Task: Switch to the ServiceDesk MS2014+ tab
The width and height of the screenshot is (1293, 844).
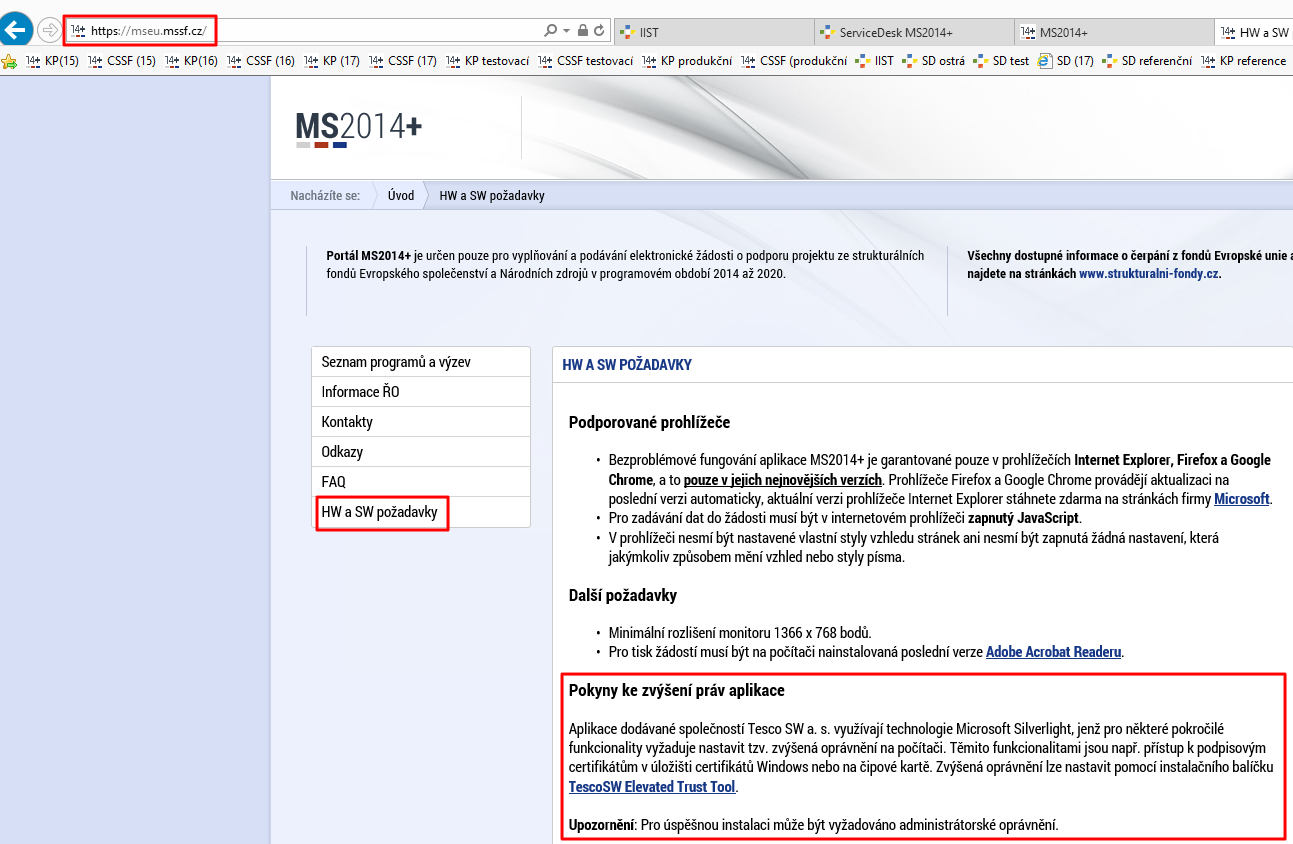Action: click(x=914, y=32)
